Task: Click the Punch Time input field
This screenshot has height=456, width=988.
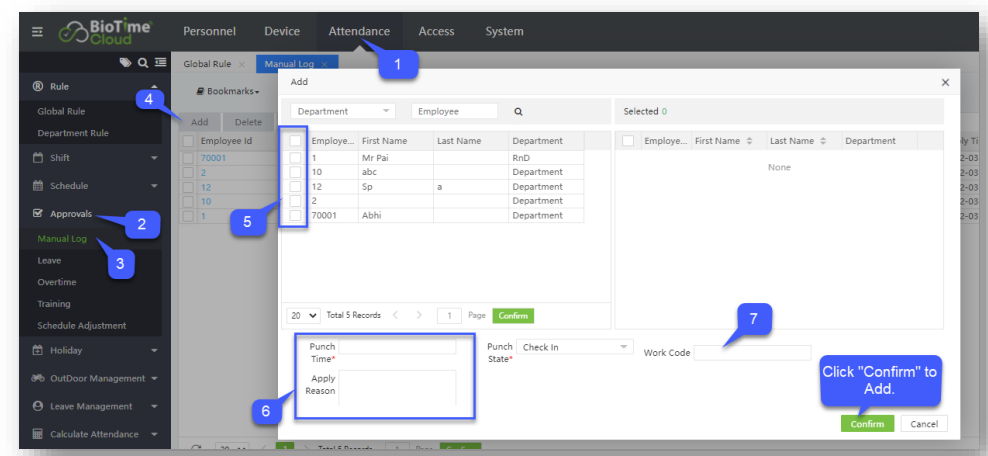Action: 397,347
